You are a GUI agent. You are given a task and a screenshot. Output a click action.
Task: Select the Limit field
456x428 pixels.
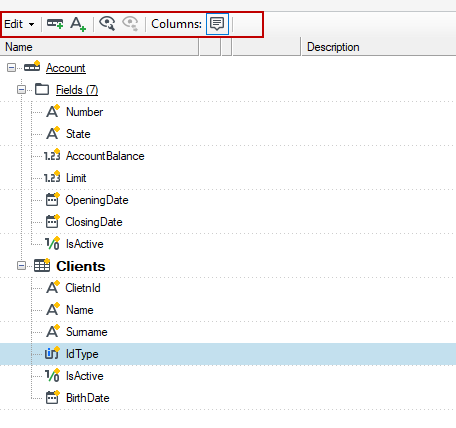[x=76, y=178]
